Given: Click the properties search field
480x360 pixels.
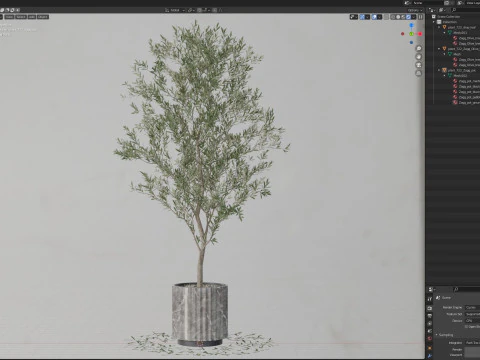Looking at the screenshot, I should tap(467, 289).
